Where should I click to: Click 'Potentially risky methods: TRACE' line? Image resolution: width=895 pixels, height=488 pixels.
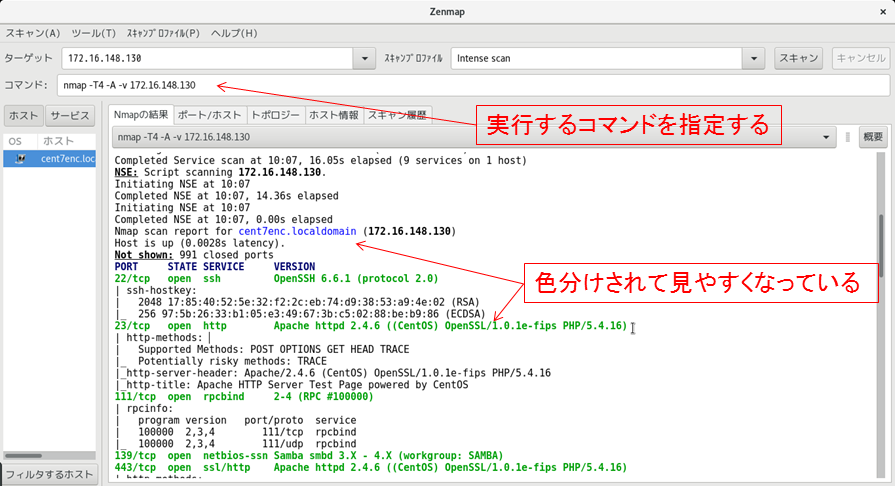click(232, 361)
